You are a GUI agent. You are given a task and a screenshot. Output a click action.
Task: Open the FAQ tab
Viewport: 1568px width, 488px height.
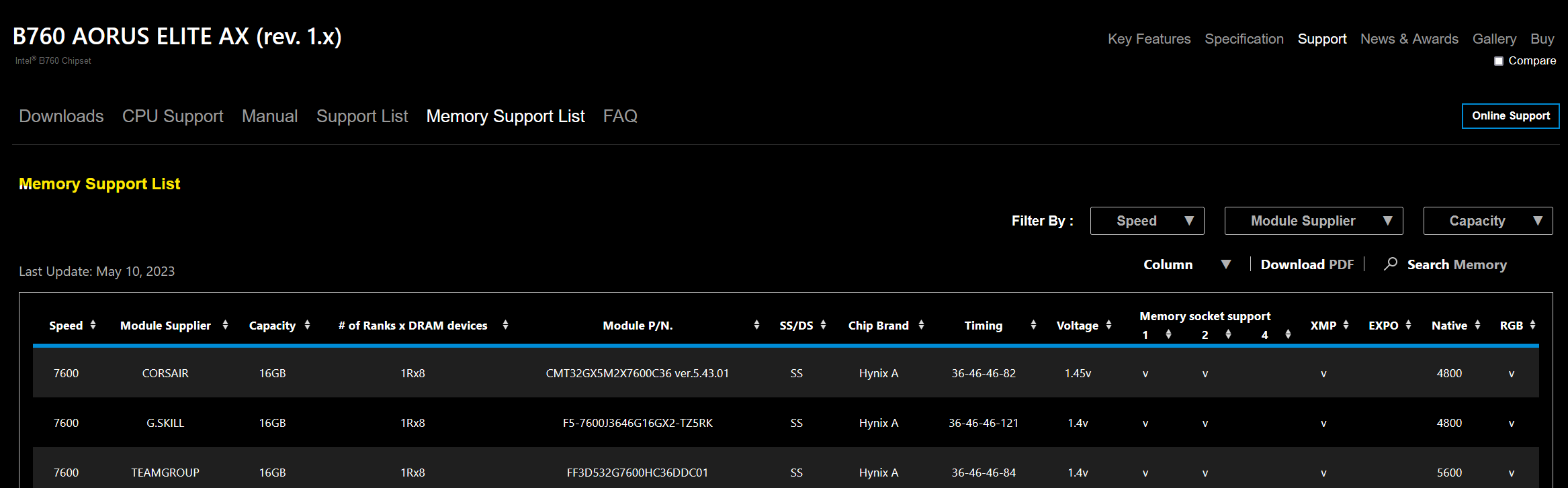click(x=620, y=116)
